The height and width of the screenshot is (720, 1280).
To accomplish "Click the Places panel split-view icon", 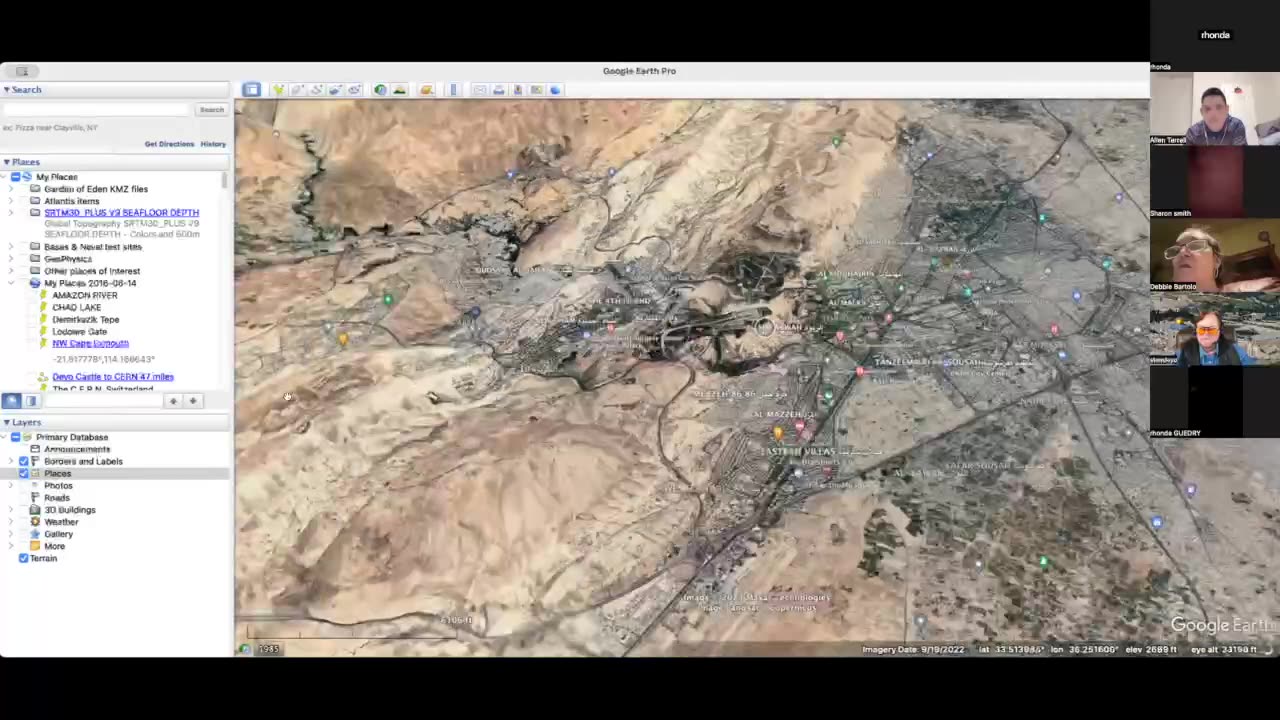I will (30, 401).
